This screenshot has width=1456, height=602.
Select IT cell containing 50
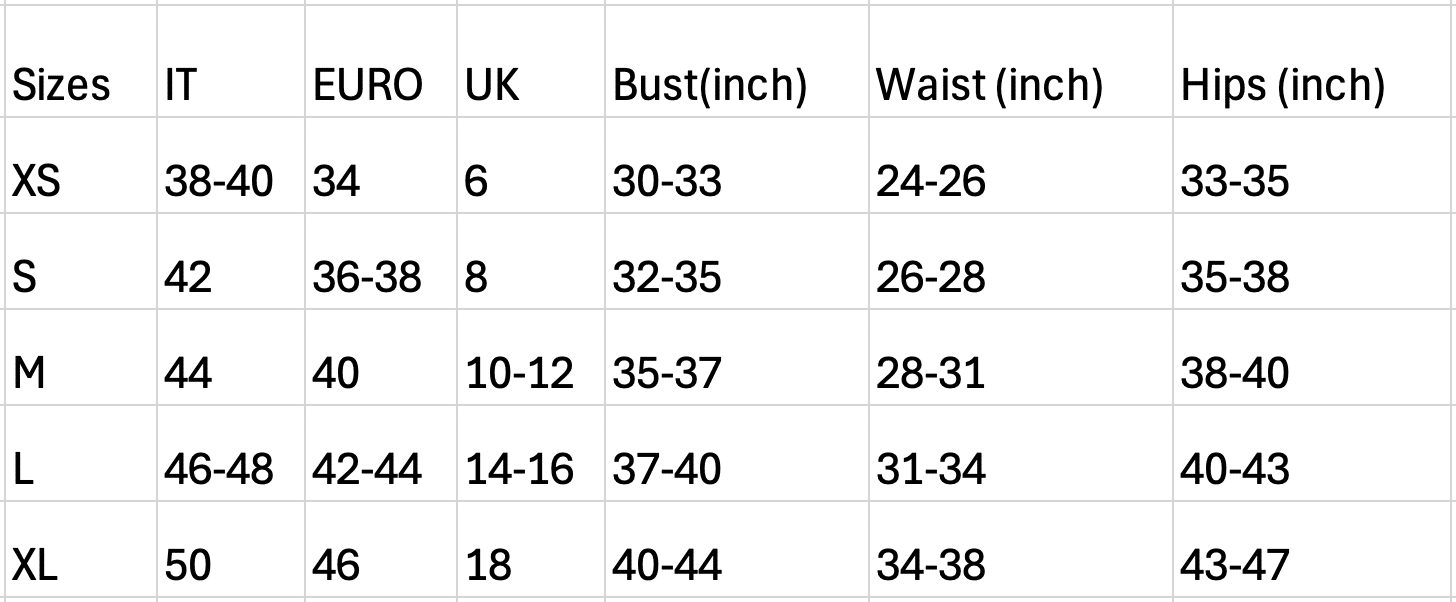click(231, 549)
